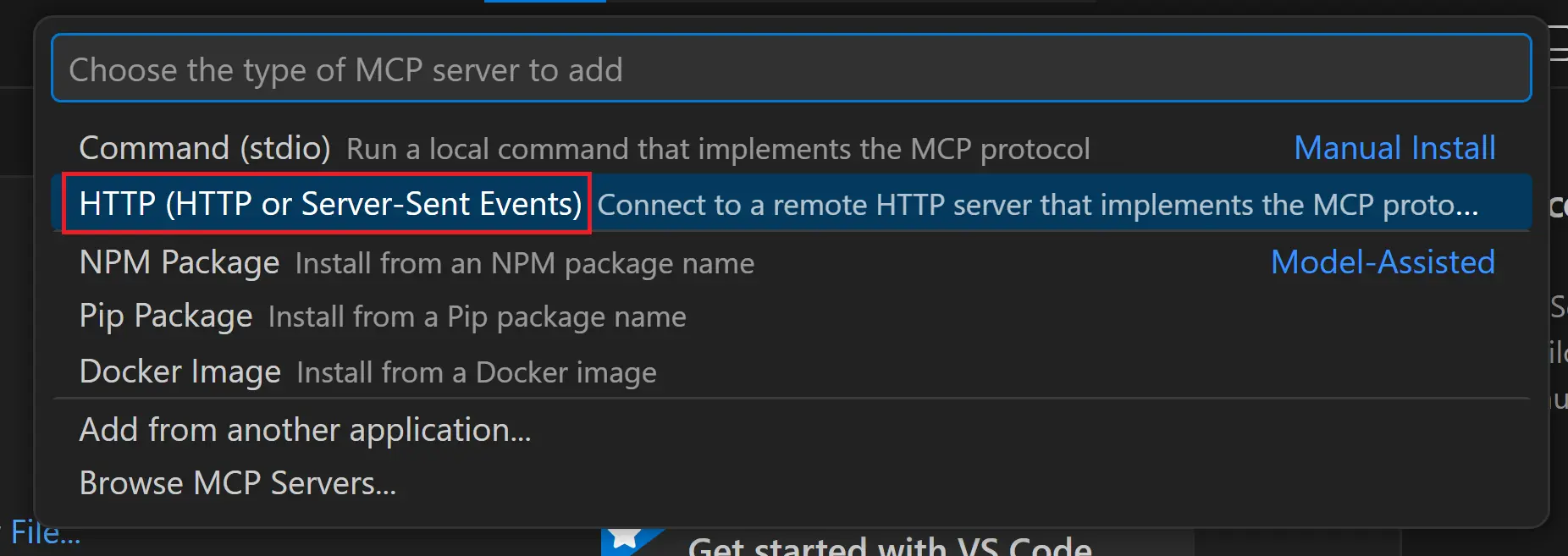Select the Docker Image option
This screenshot has height=556, width=1568.
pos(179,372)
